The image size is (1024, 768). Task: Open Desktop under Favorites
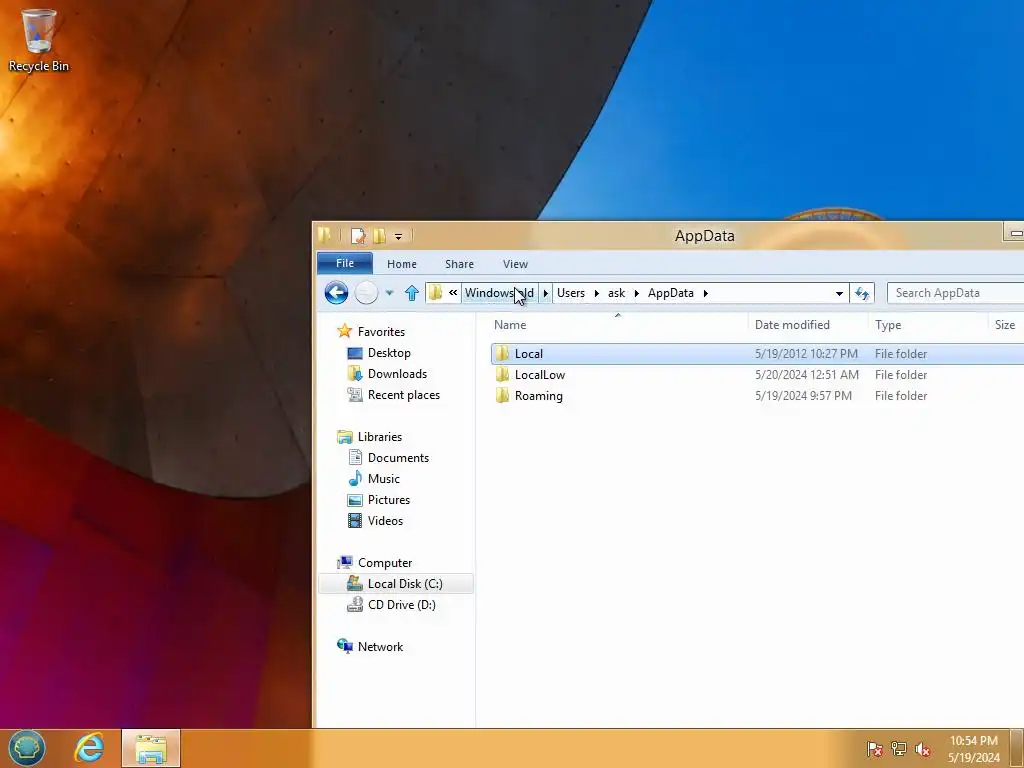pyautogui.click(x=389, y=353)
